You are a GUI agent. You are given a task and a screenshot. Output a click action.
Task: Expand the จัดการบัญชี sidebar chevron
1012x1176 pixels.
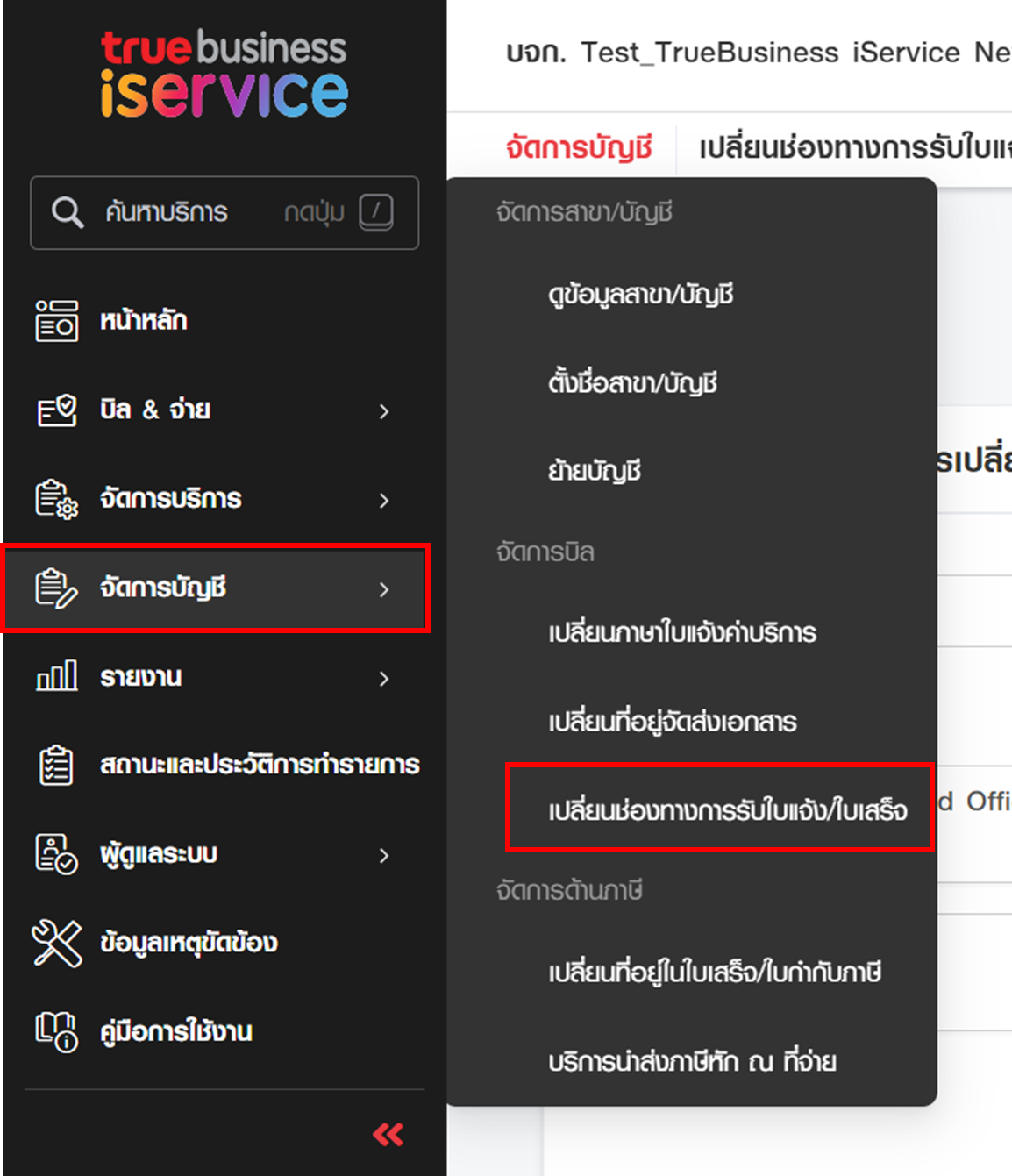pyautogui.click(x=384, y=589)
